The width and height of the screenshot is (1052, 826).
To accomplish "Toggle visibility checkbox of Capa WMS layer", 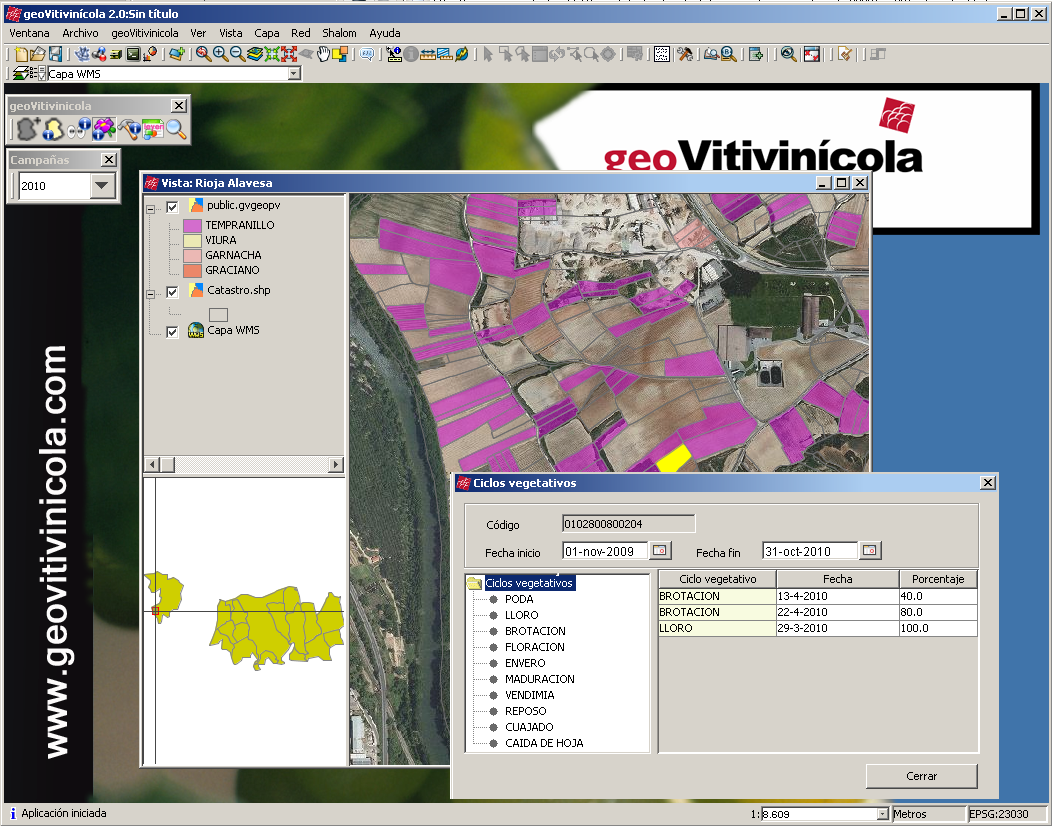I will click(x=172, y=331).
